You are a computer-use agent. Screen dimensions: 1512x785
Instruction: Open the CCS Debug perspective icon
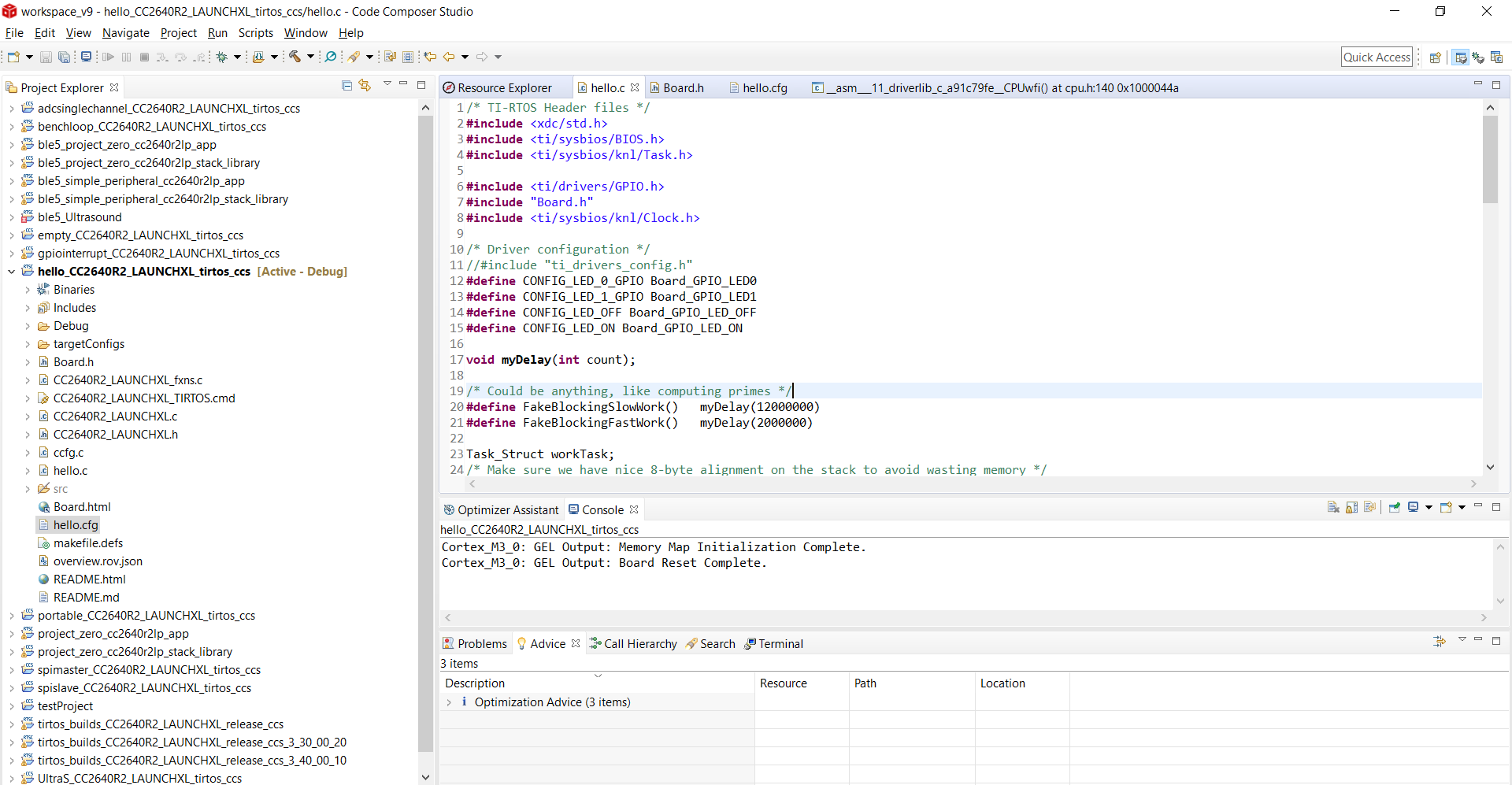click(1478, 57)
